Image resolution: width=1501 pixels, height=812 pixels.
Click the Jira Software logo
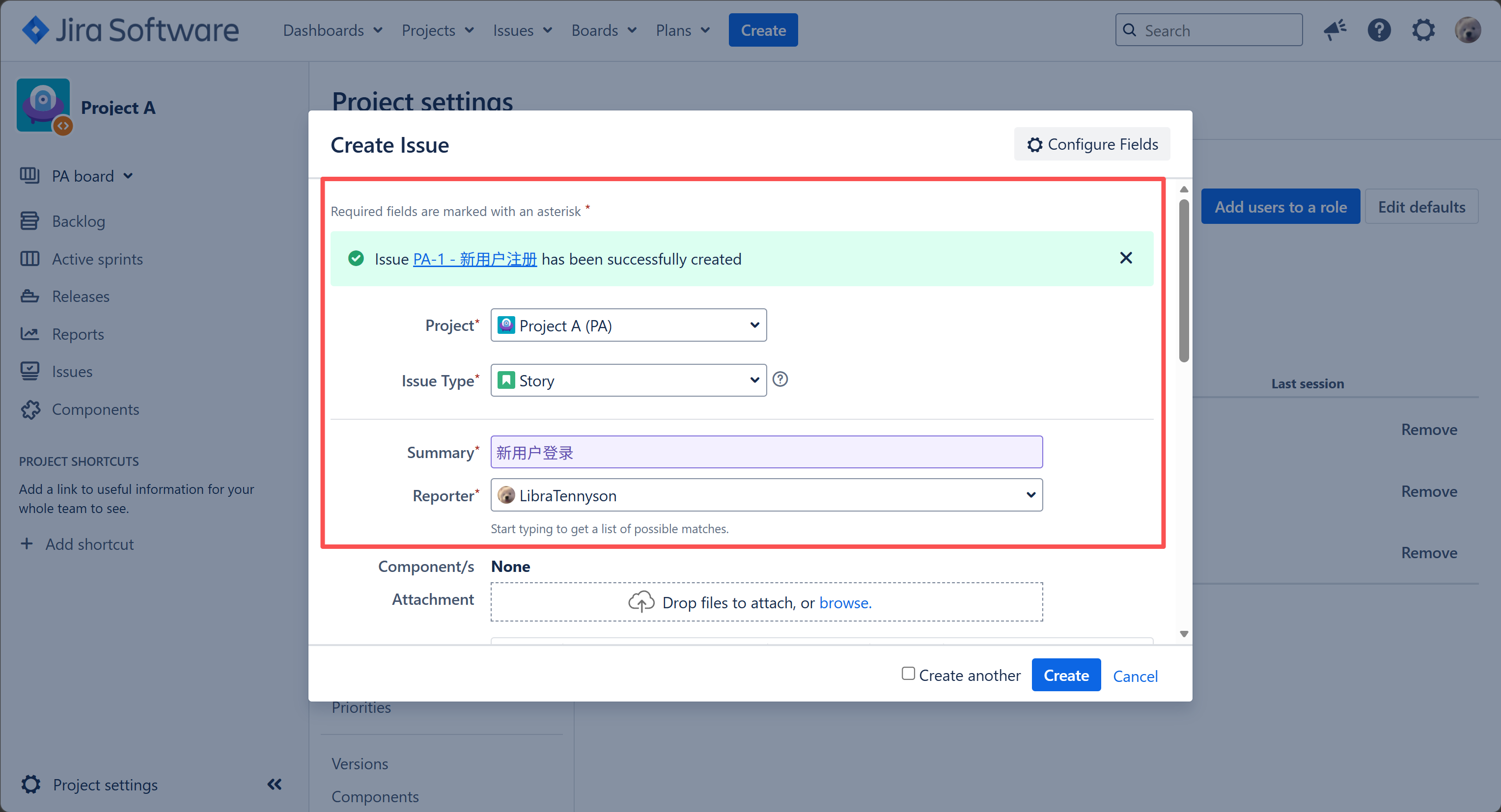131,30
